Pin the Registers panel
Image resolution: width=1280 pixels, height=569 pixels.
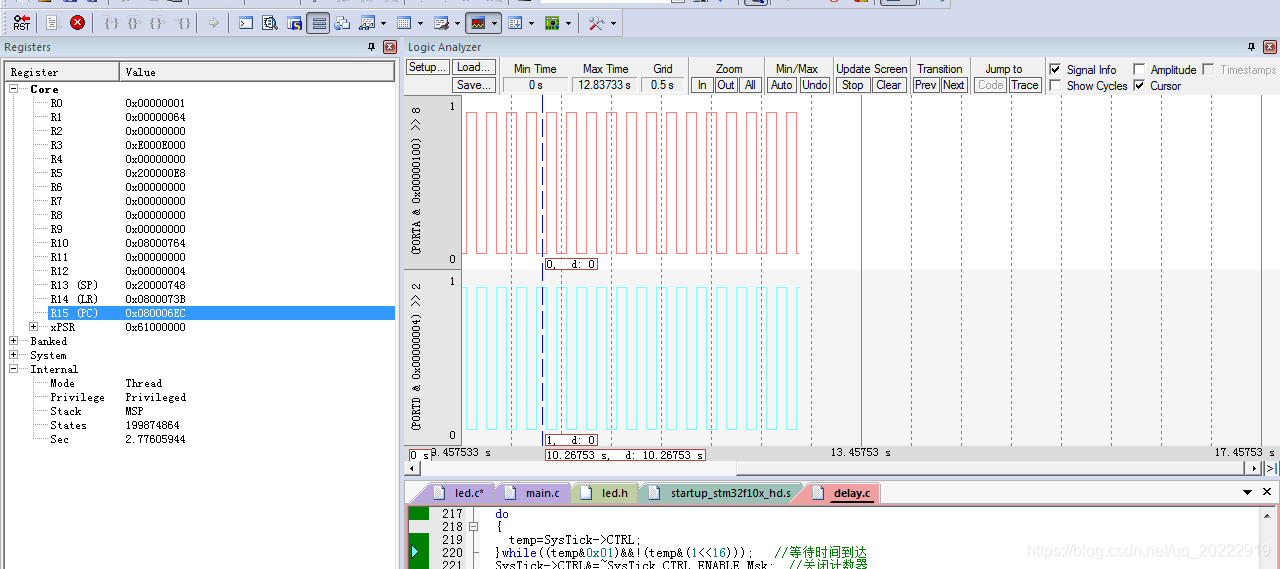[372, 47]
